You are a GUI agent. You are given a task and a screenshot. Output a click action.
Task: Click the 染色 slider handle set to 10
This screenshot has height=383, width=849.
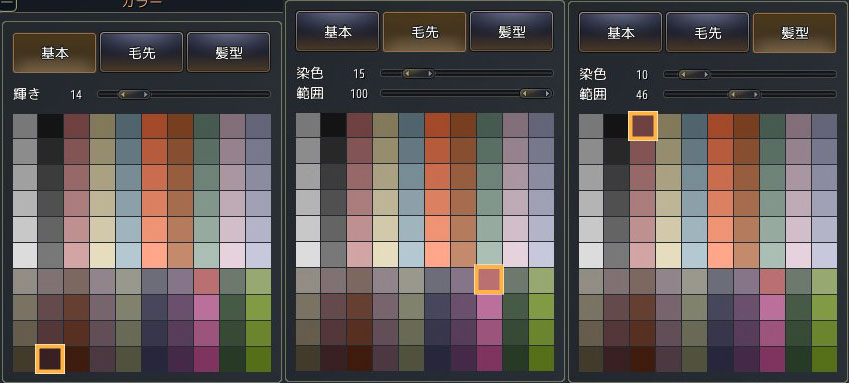click(694, 74)
